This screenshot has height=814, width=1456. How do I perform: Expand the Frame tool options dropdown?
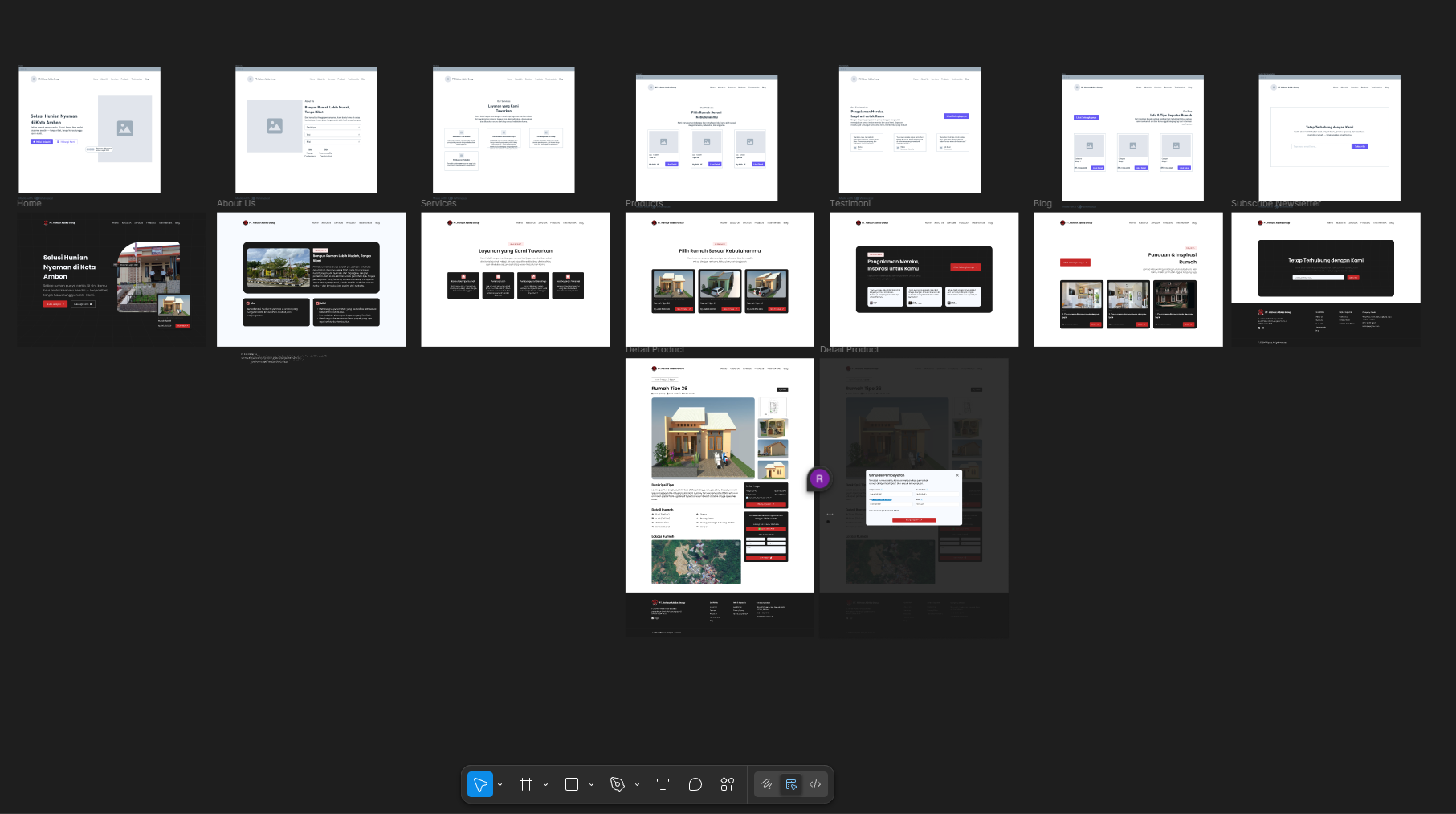(x=545, y=785)
